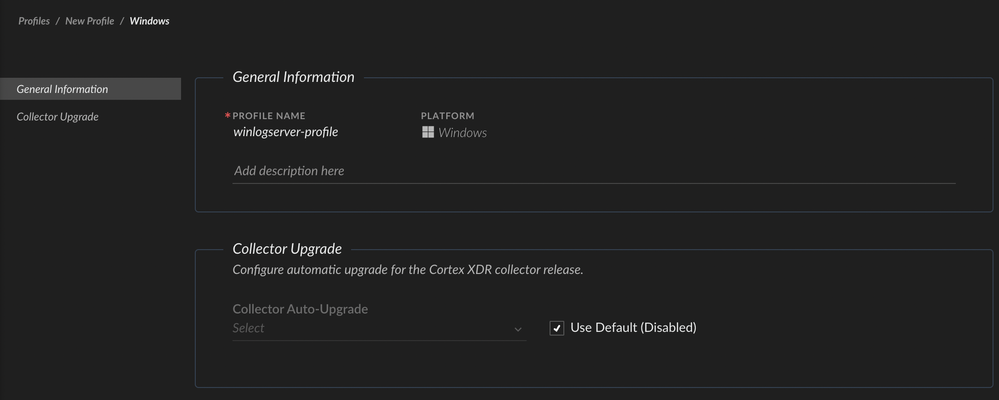The height and width of the screenshot is (400, 999).
Task: Click the Cortex XDR collector upgrade description text
Action: 407,270
